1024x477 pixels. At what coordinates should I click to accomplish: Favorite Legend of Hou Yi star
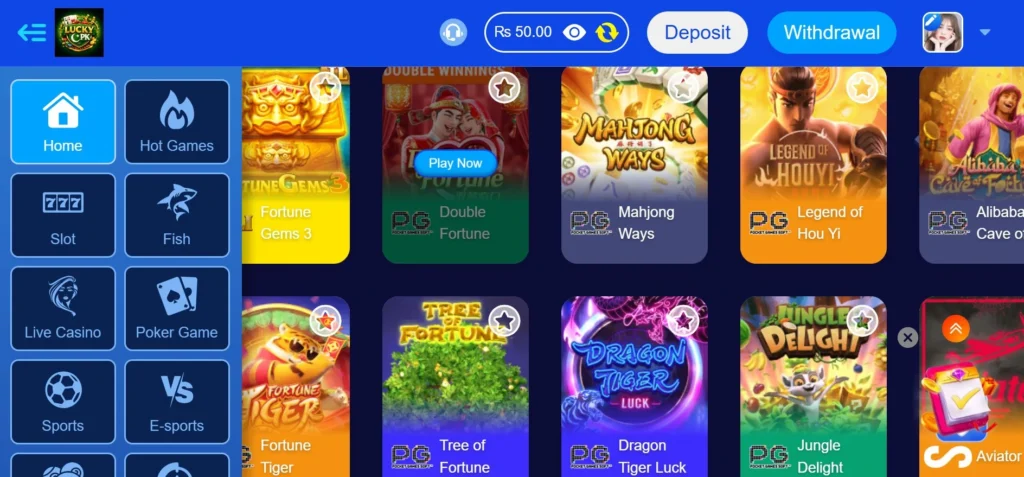[862, 87]
